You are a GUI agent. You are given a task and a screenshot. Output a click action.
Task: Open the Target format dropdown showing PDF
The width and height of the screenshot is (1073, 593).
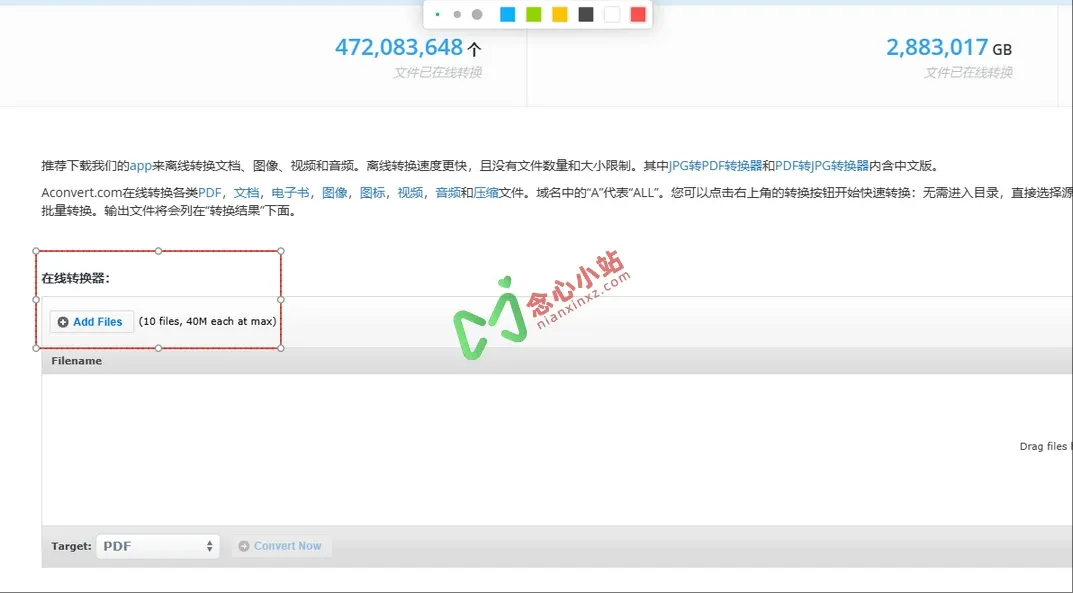tap(157, 546)
